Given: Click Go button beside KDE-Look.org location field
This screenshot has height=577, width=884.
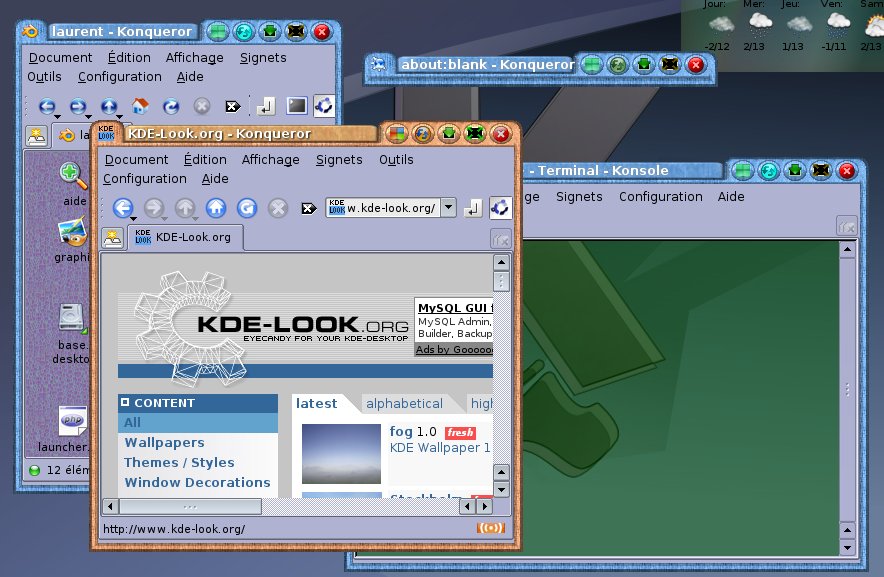Looking at the screenshot, I should (473, 208).
